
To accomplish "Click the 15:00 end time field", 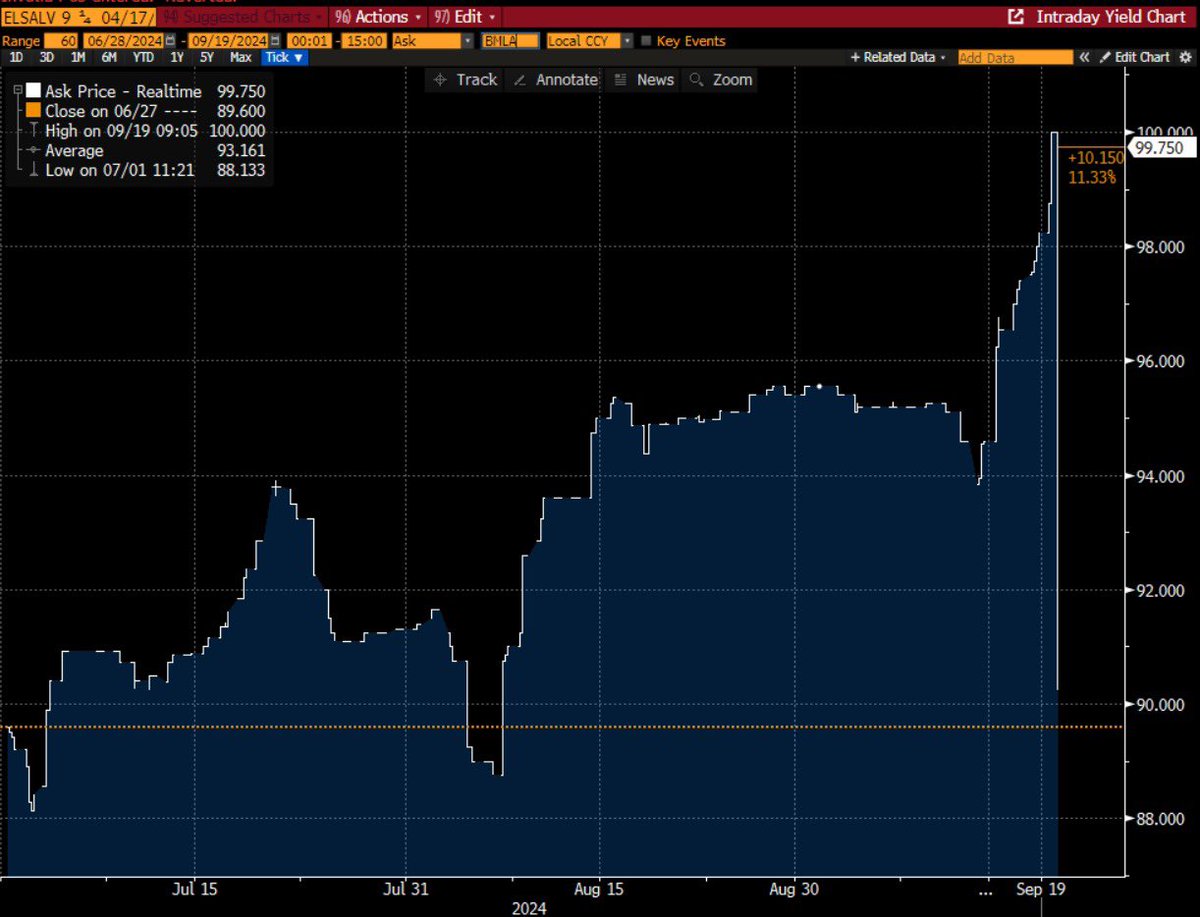I will [364, 41].
